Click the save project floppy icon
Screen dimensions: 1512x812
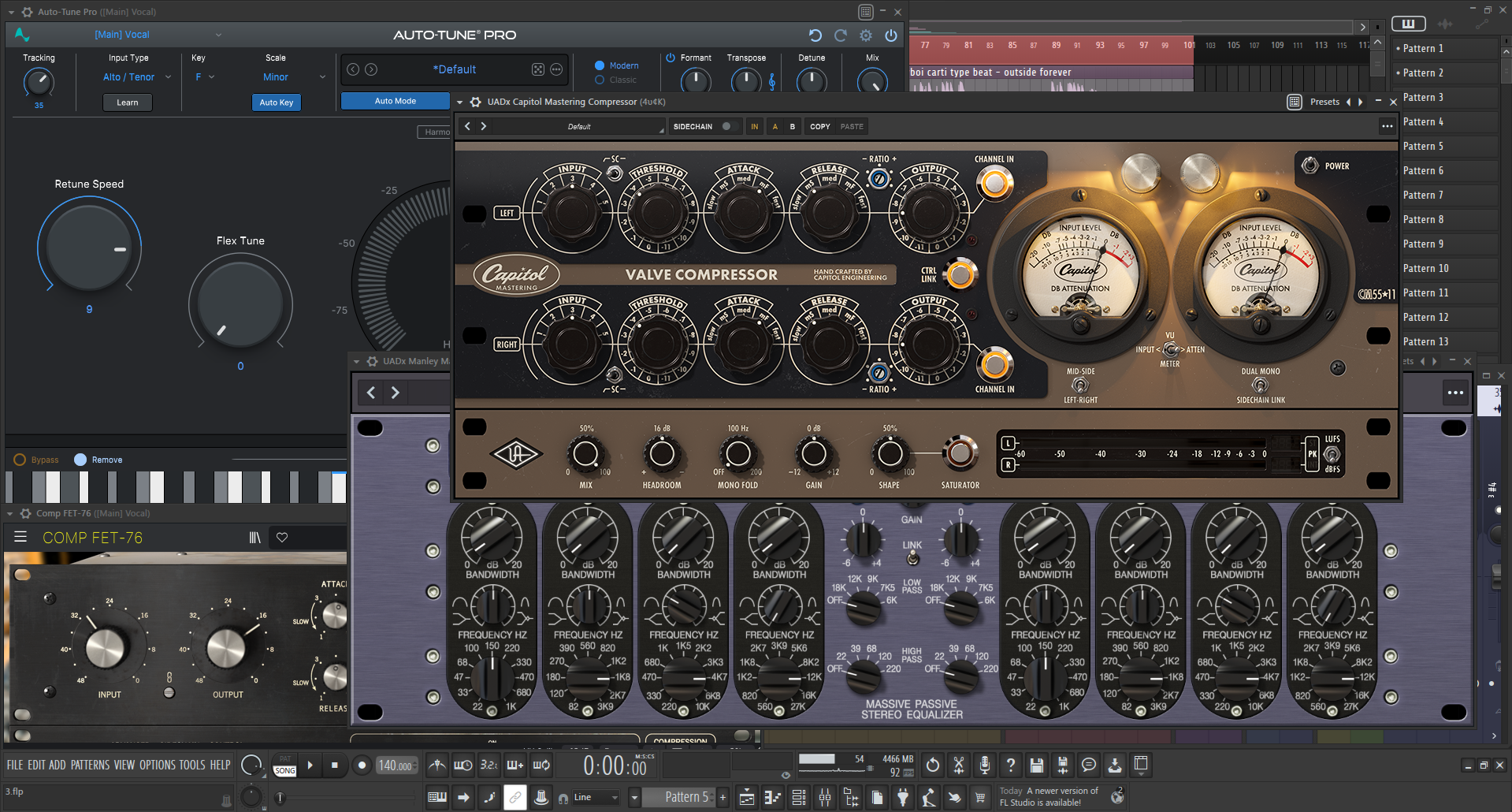point(1037,765)
